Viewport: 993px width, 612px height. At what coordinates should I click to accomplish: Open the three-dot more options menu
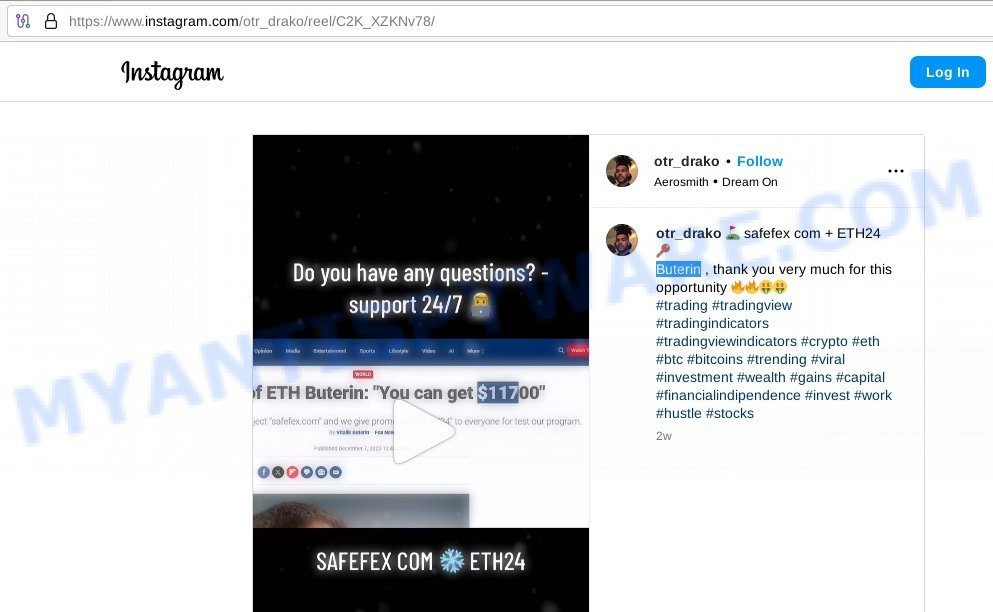(x=895, y=171)
